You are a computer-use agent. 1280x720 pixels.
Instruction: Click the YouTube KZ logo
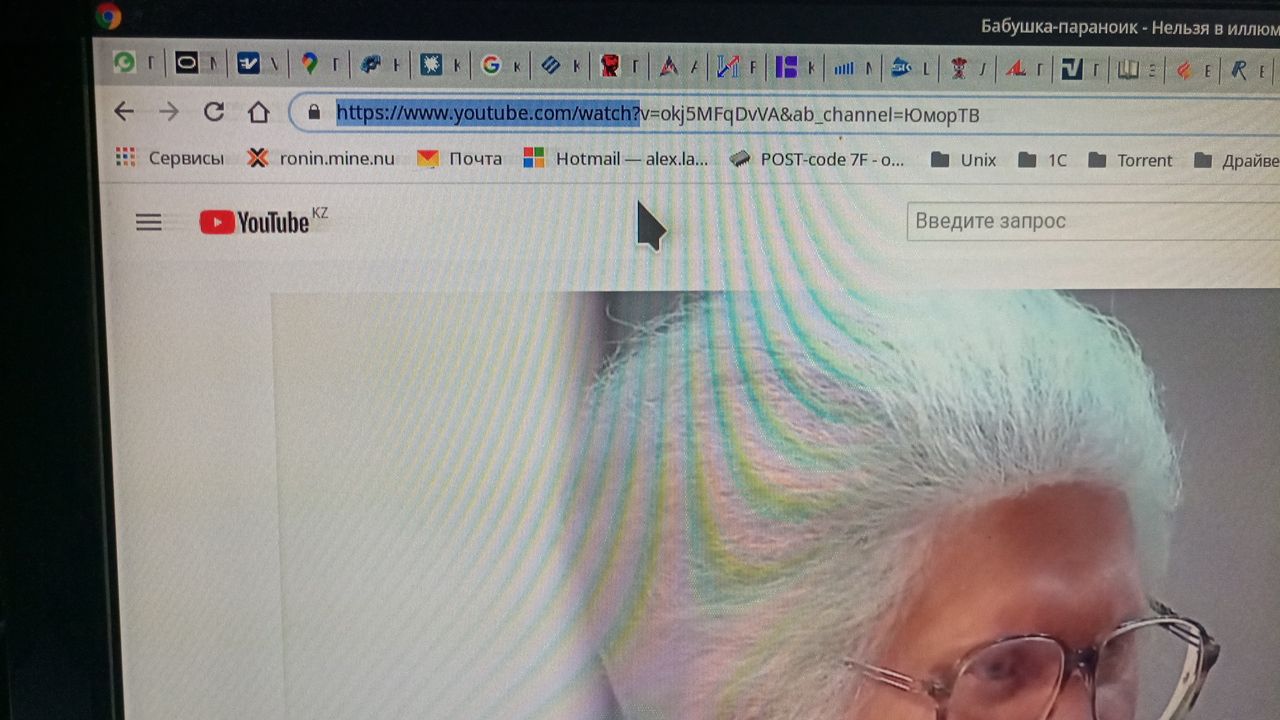pos(263,221)
